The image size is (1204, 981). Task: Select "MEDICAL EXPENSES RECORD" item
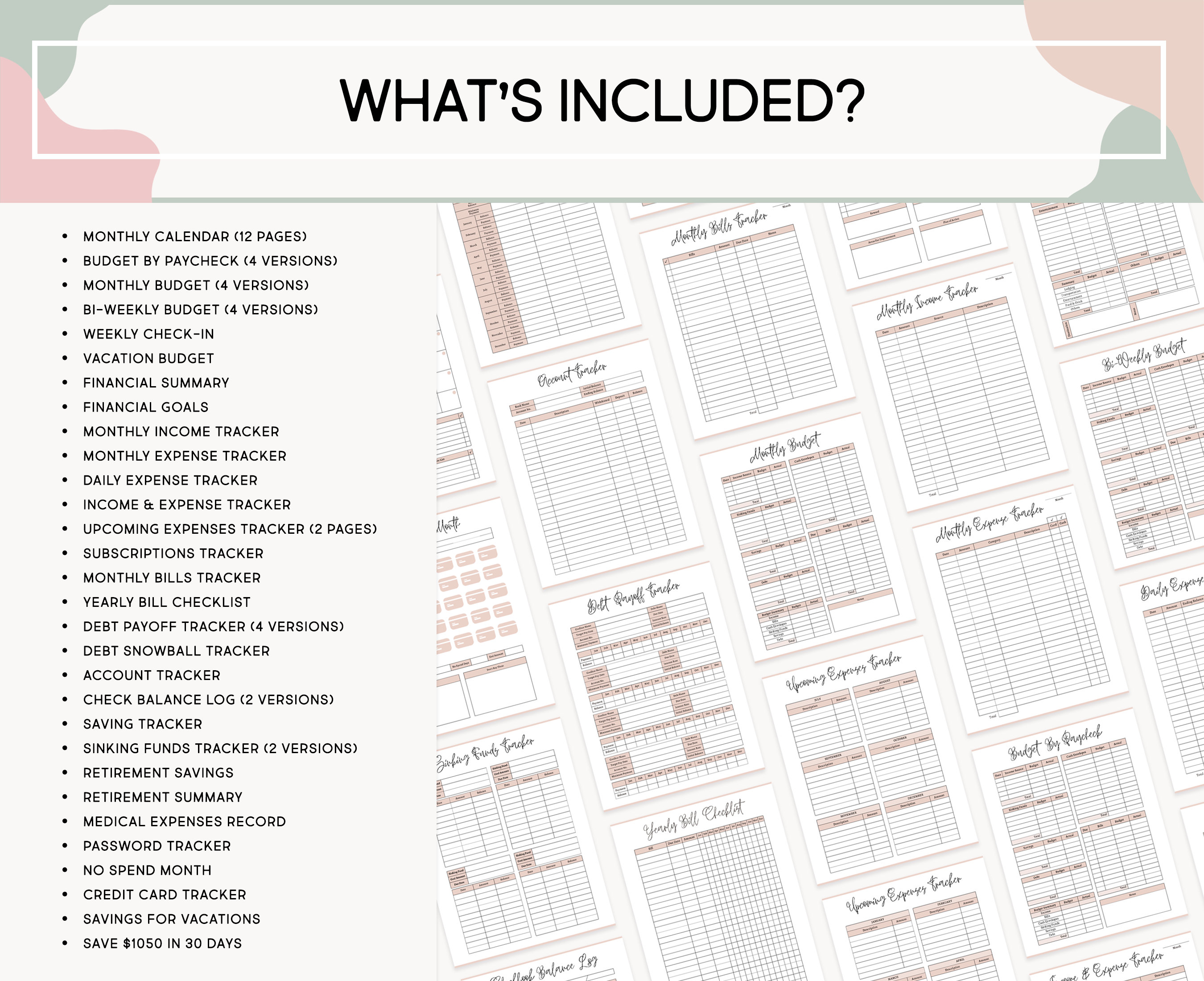185,822
